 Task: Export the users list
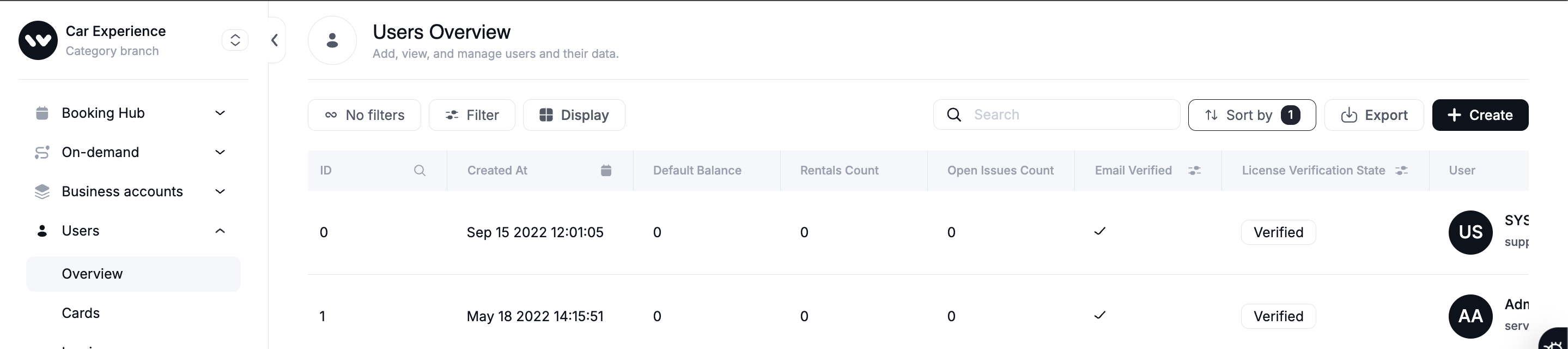tap(1374, 115)
